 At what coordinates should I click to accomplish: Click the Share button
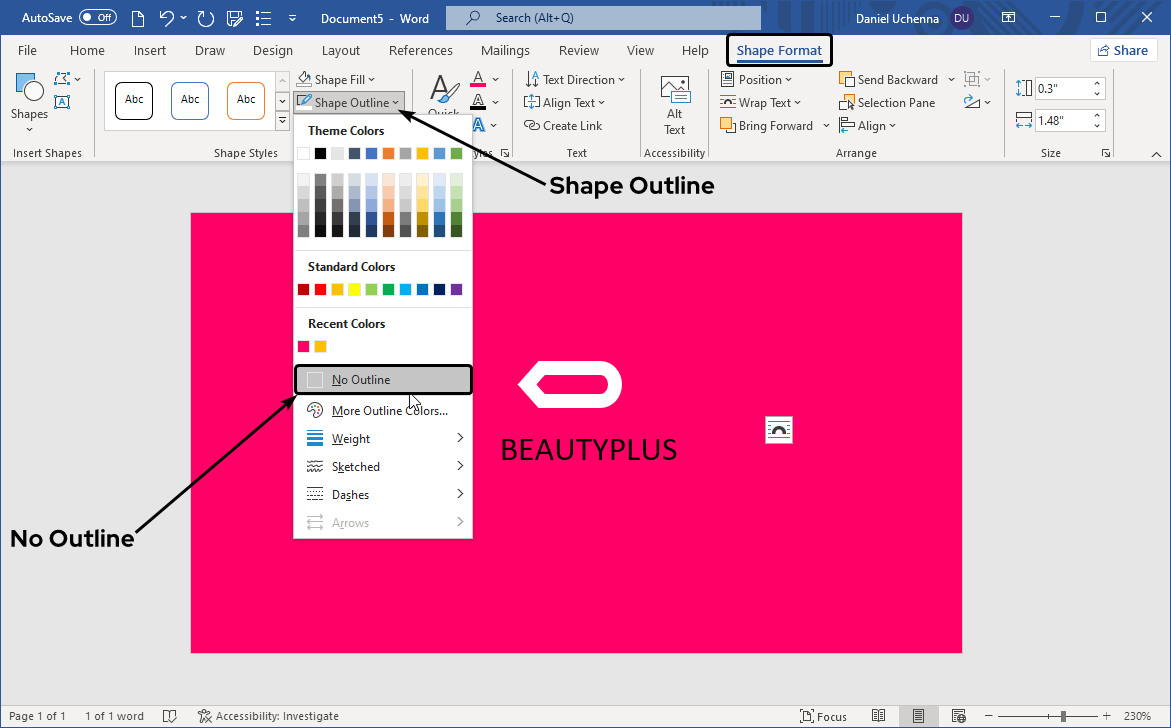point(1122,51)
